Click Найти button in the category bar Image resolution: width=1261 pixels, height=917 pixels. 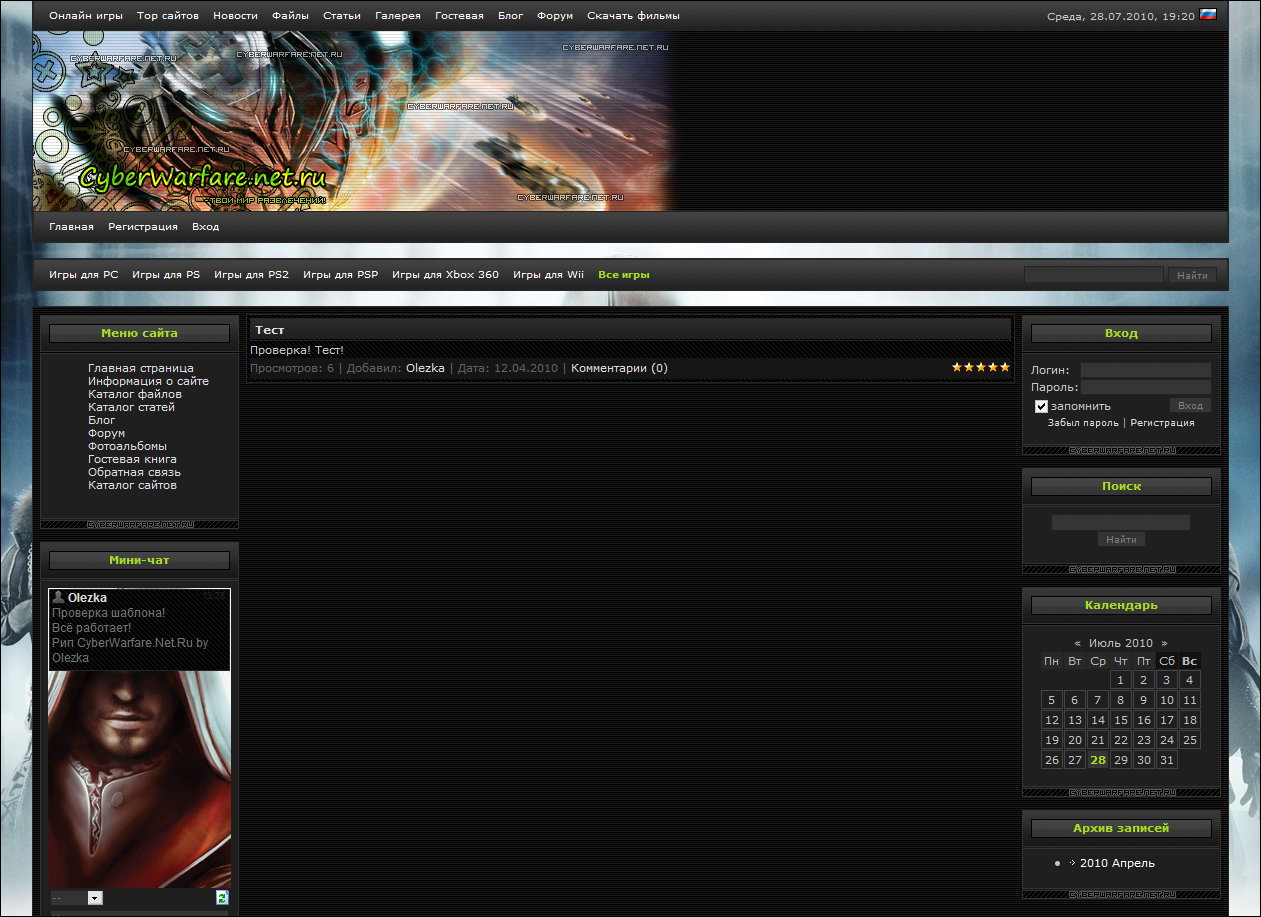coord(1192,275)
